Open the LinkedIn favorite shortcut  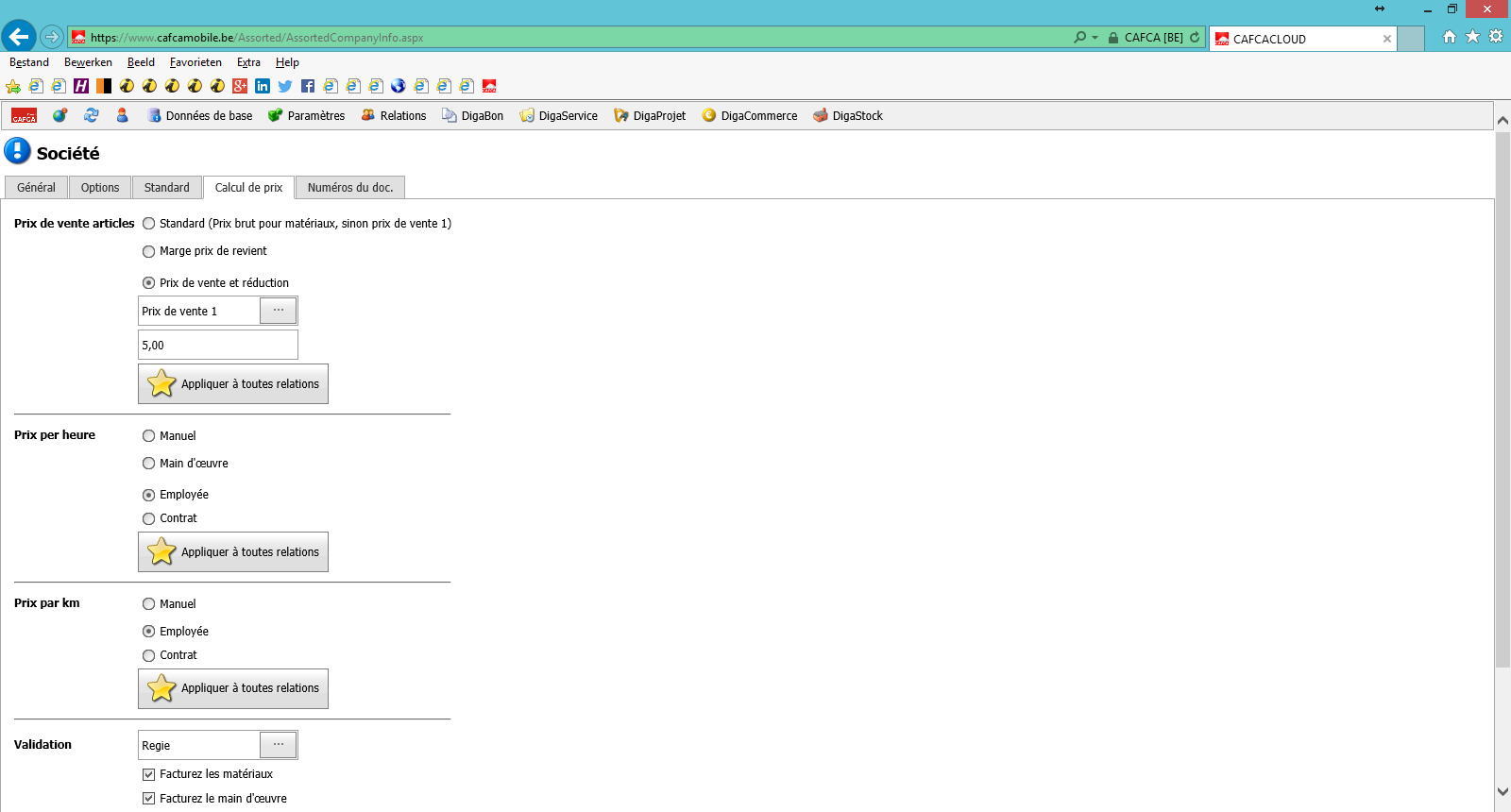coord(263,86)
